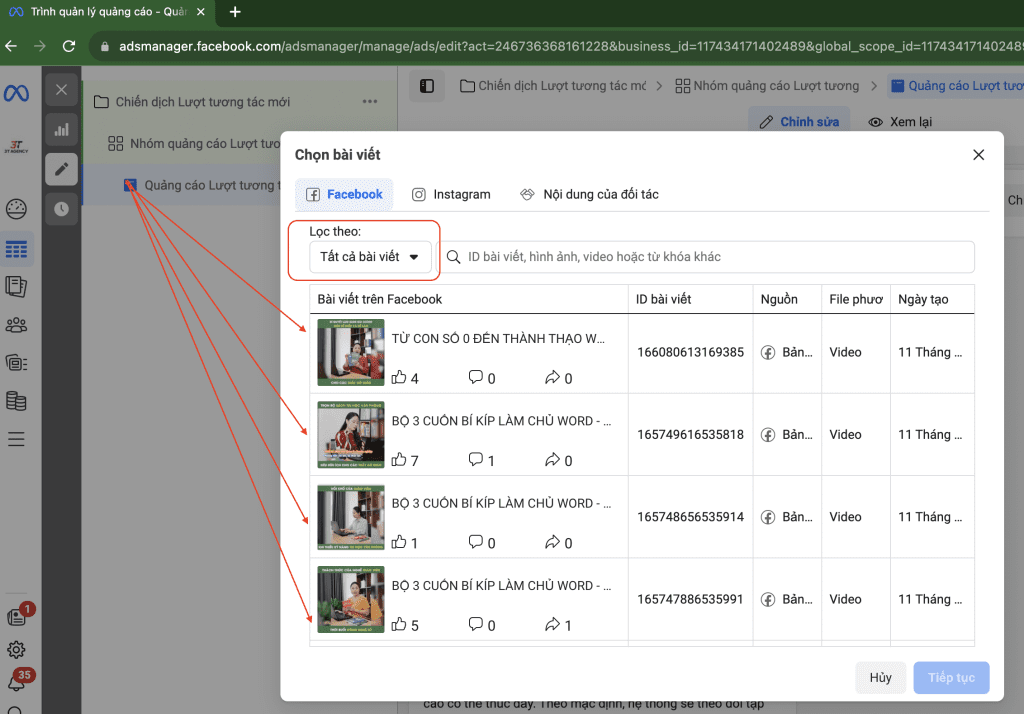The height and width of the screenshot is (714, 1024).
Task: Open the account overview gauge icon
Action: (16, 209)
